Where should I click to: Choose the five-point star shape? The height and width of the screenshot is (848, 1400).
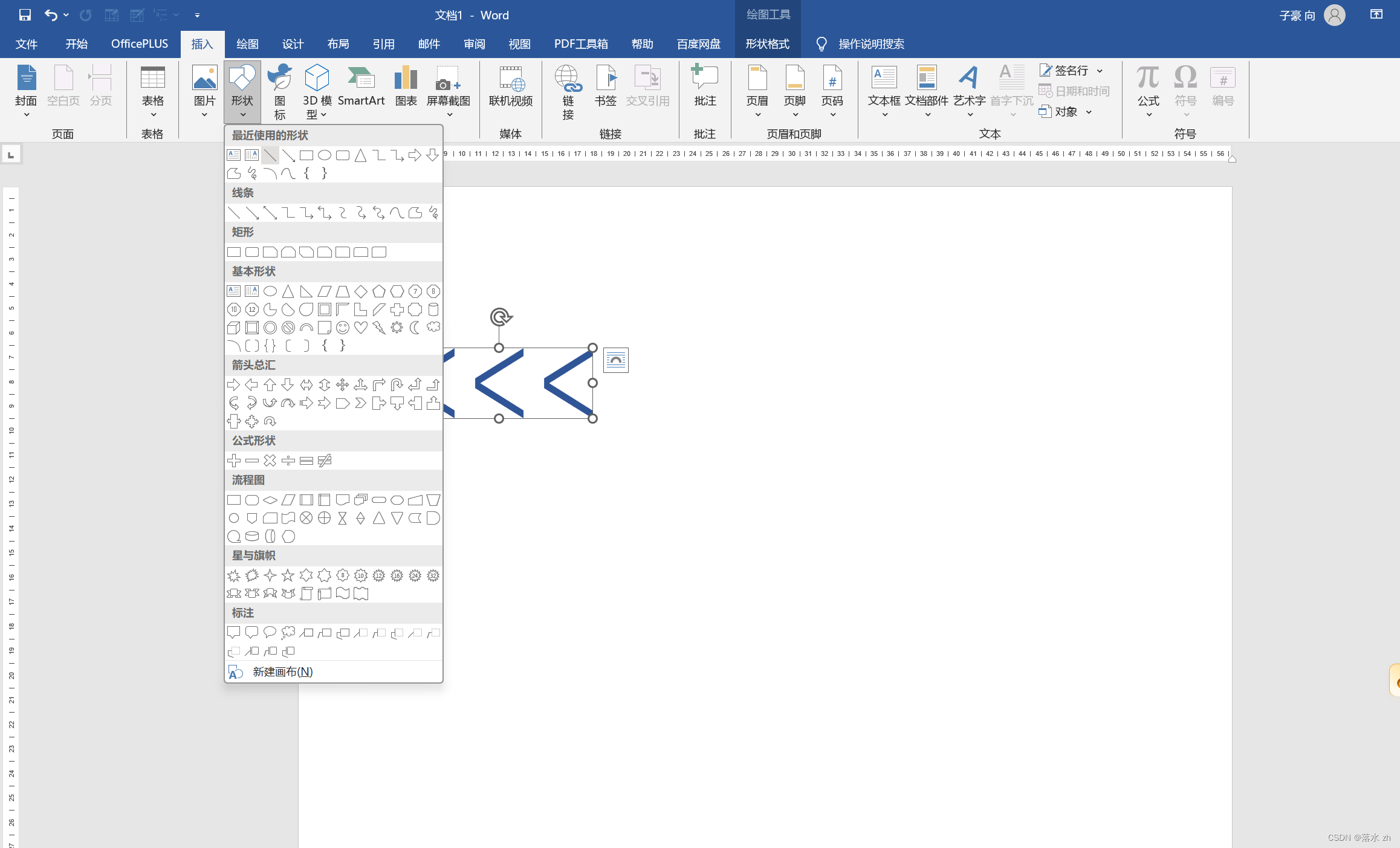click(288, 575)
